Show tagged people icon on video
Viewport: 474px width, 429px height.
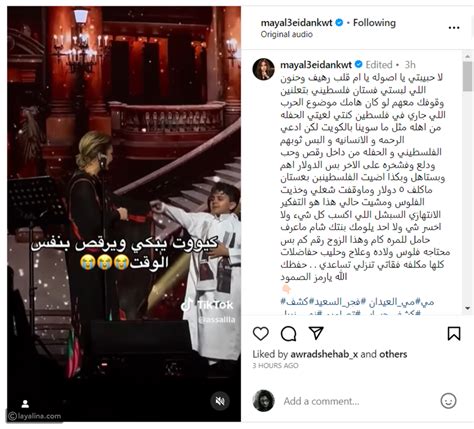tap(25, 404)
